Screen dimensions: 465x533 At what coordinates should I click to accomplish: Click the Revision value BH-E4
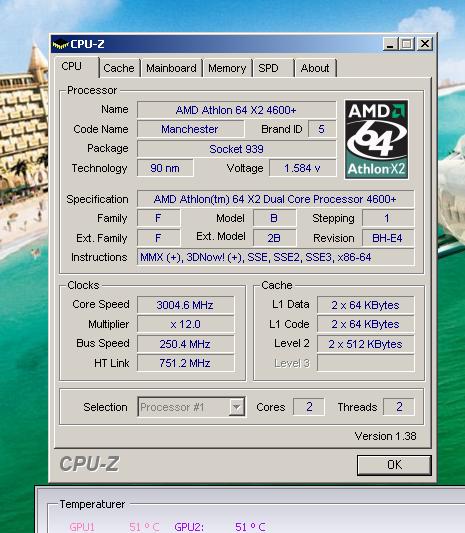click(x=388, y=238)
